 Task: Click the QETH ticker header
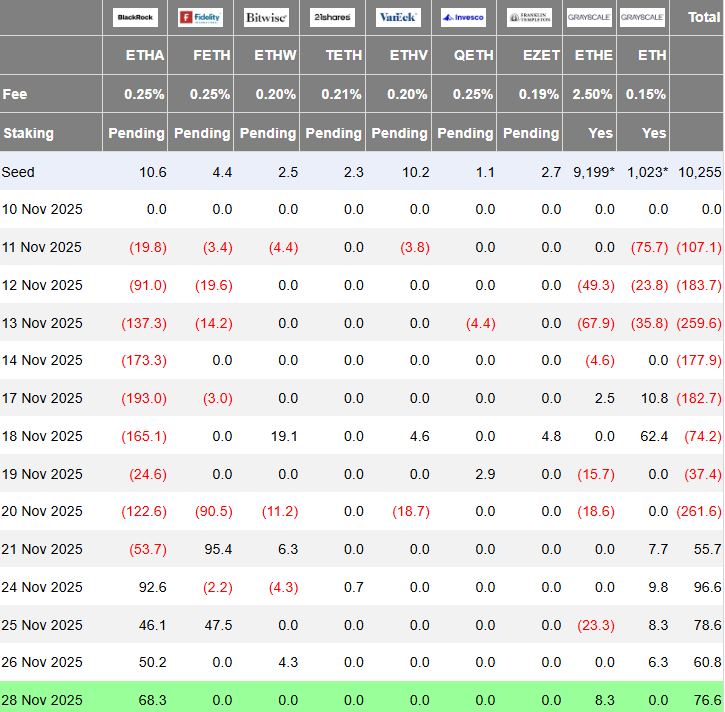474,56
